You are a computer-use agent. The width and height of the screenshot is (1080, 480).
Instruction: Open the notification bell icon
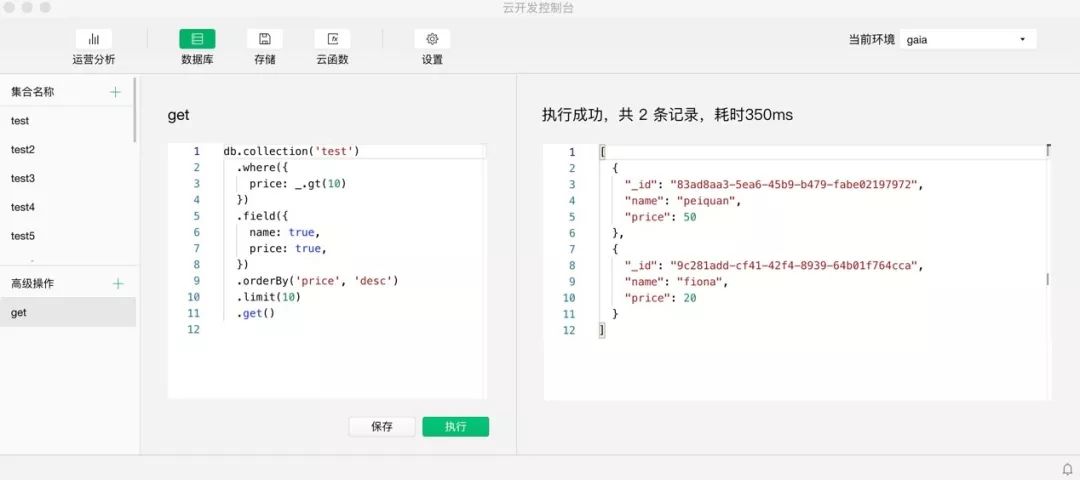tap(1068, 468)
